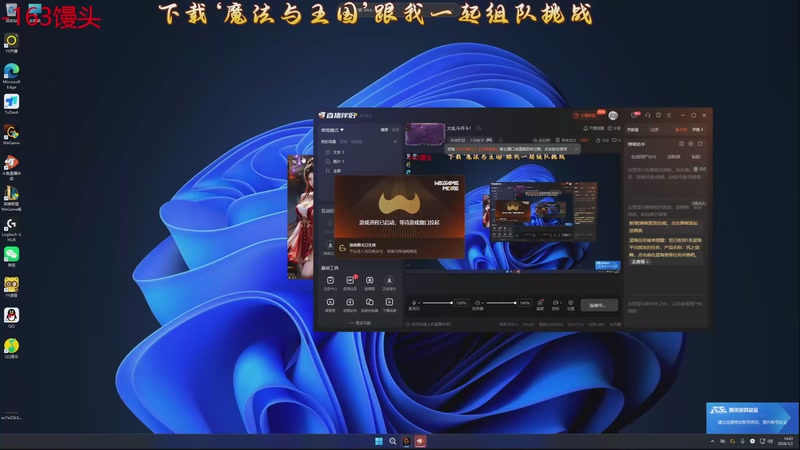Click the 弹幕助手 settings gear icon
Viewport: 800px width, 450px height.
click(691, 144)
